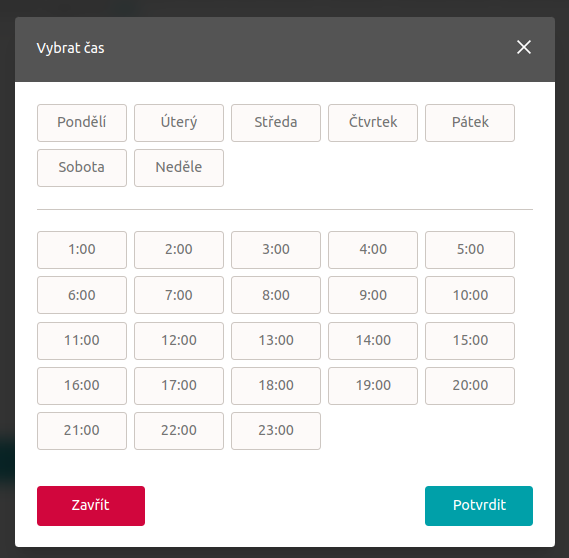Choose Středa as the day
This screenshot has height=558, width=569.
[x=276, y=123]
